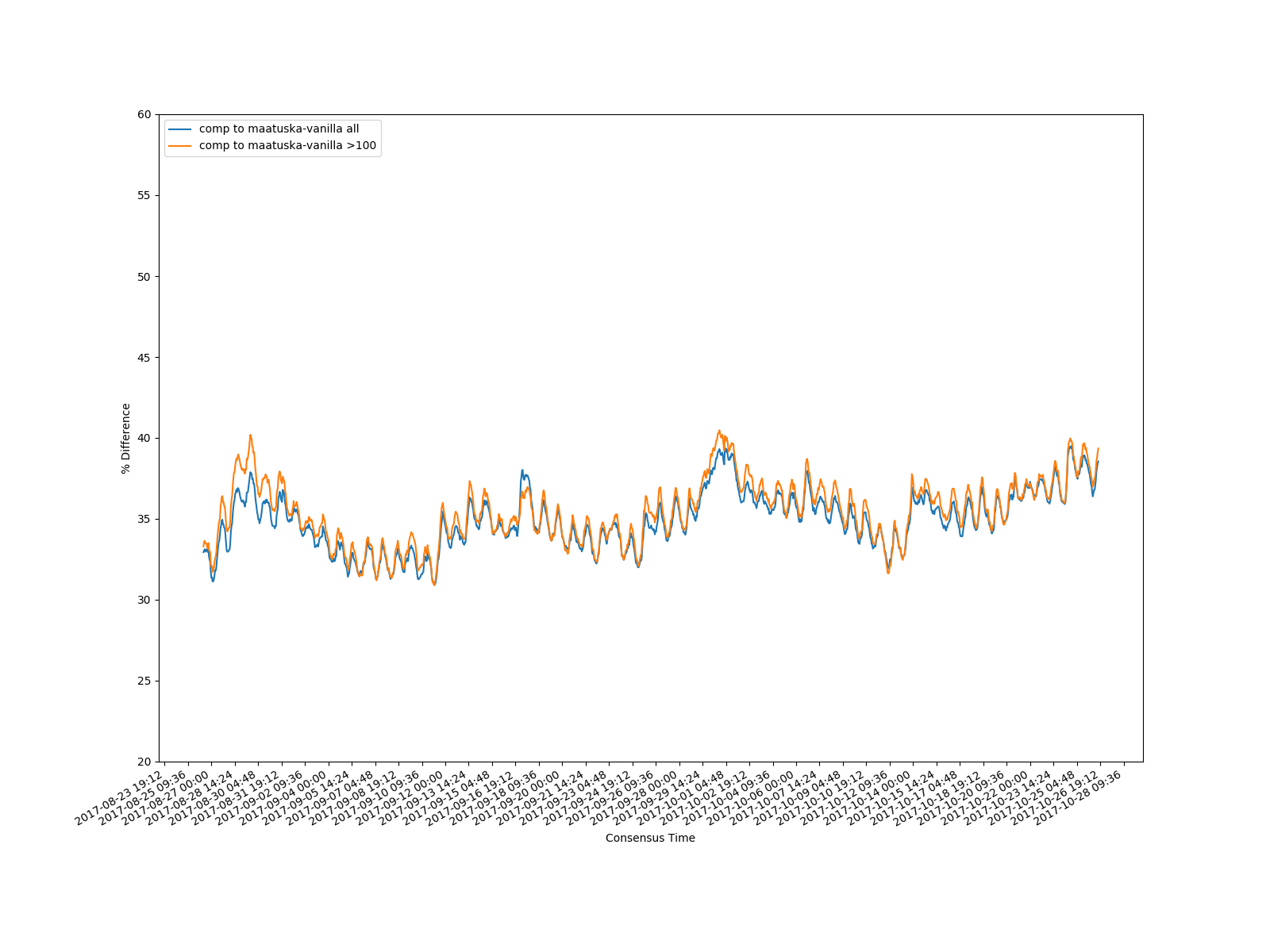Click y-axis tick label 45
The image size is (1270, 952).
(x=144, y=357)
